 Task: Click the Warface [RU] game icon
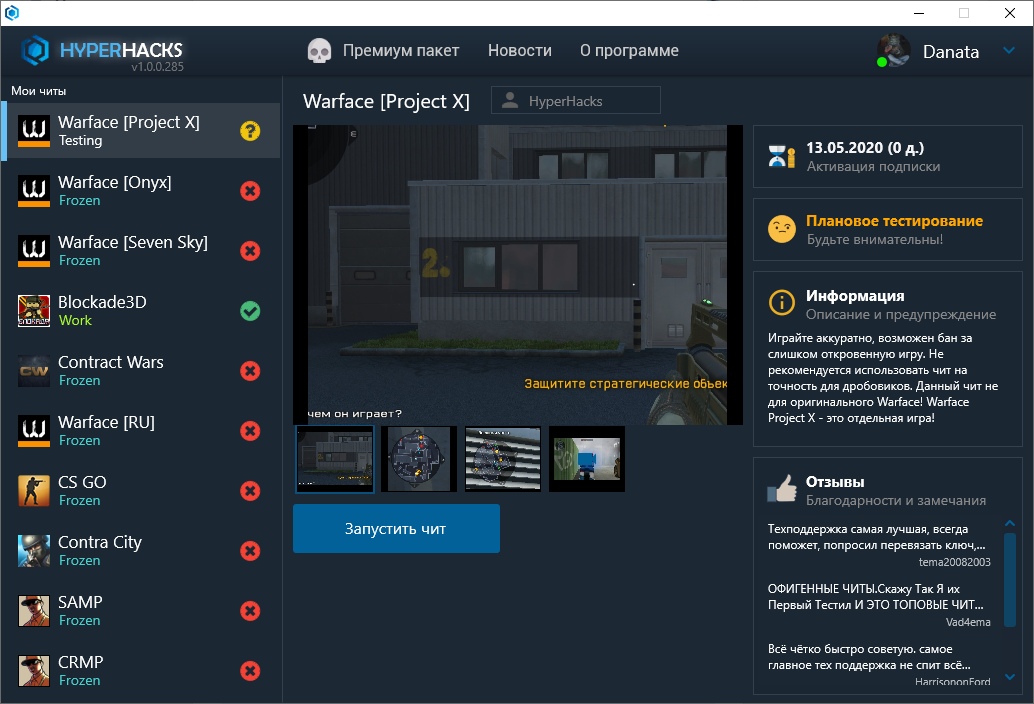(34, 430)
